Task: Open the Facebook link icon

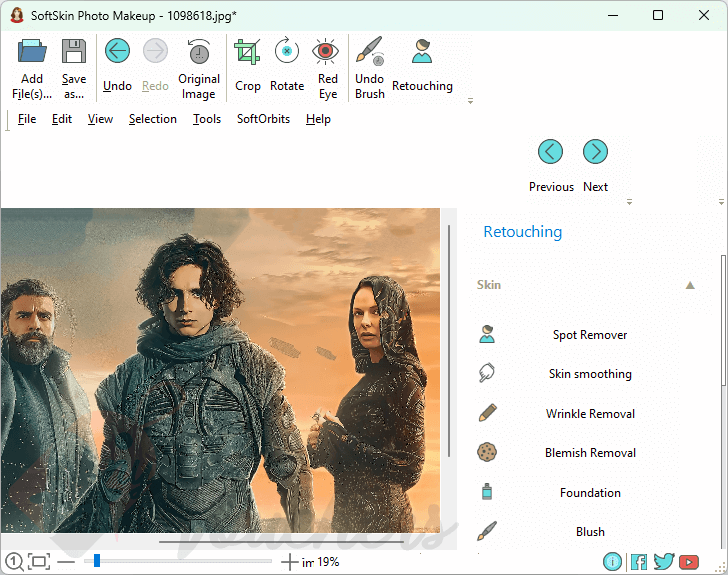Action: (638, 562)
